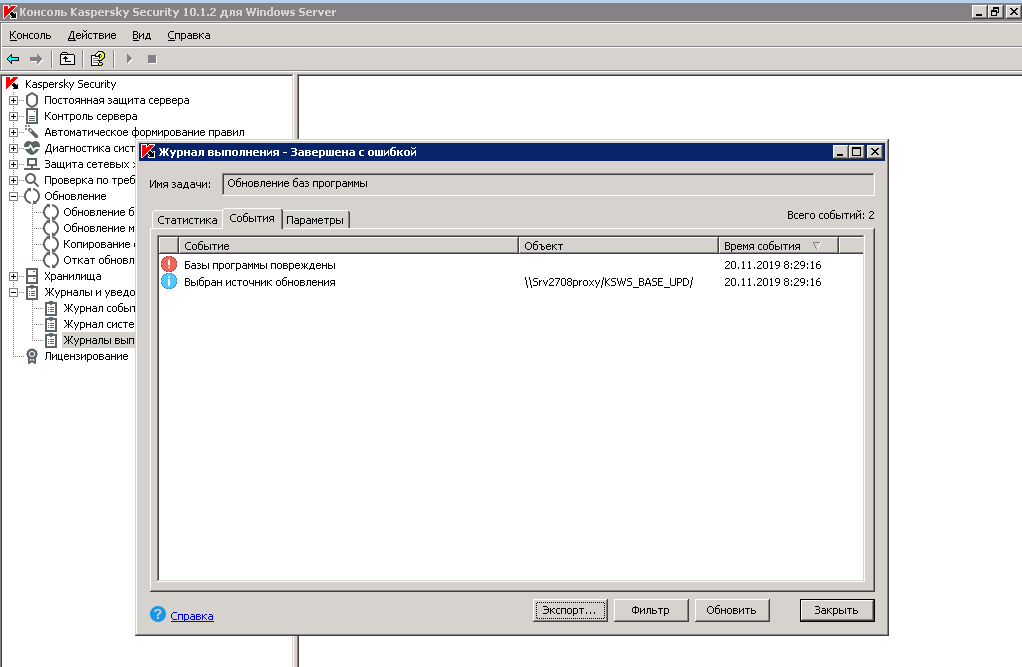Sort by the Событие column header
This screenshot has width=1022, height=667.
pos(348,246)
